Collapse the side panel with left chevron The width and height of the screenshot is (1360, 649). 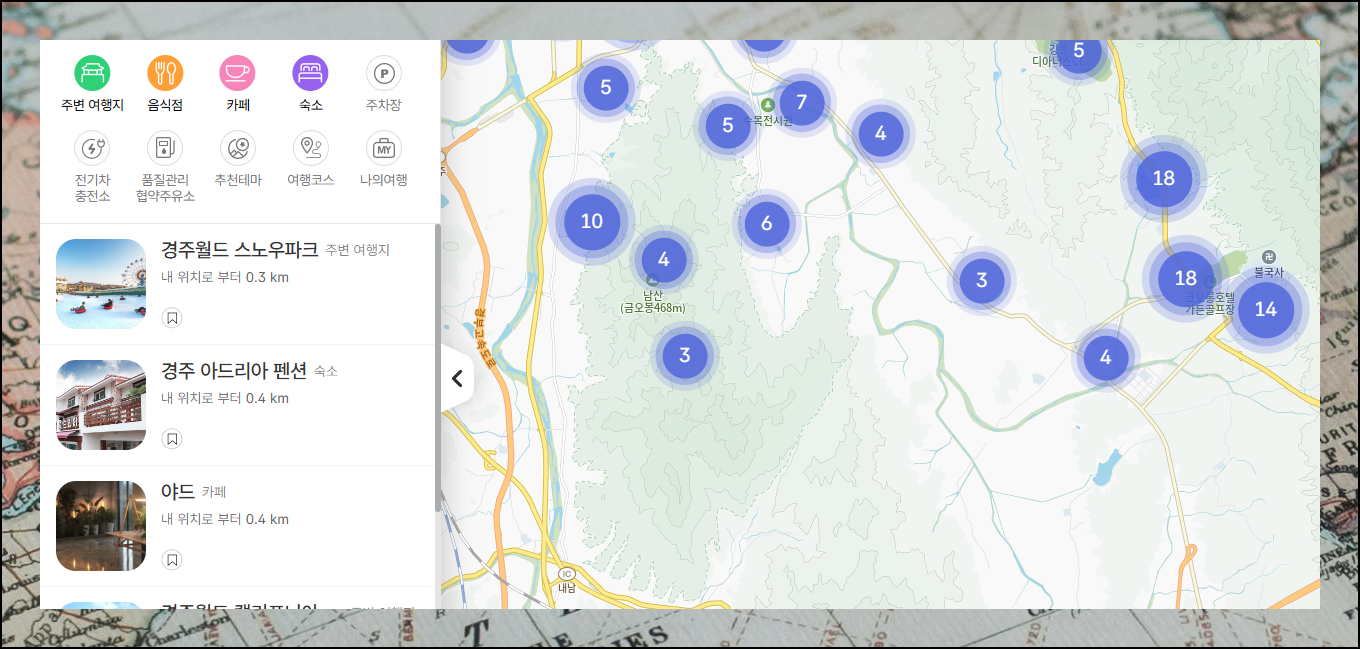[x=457, y=378]
